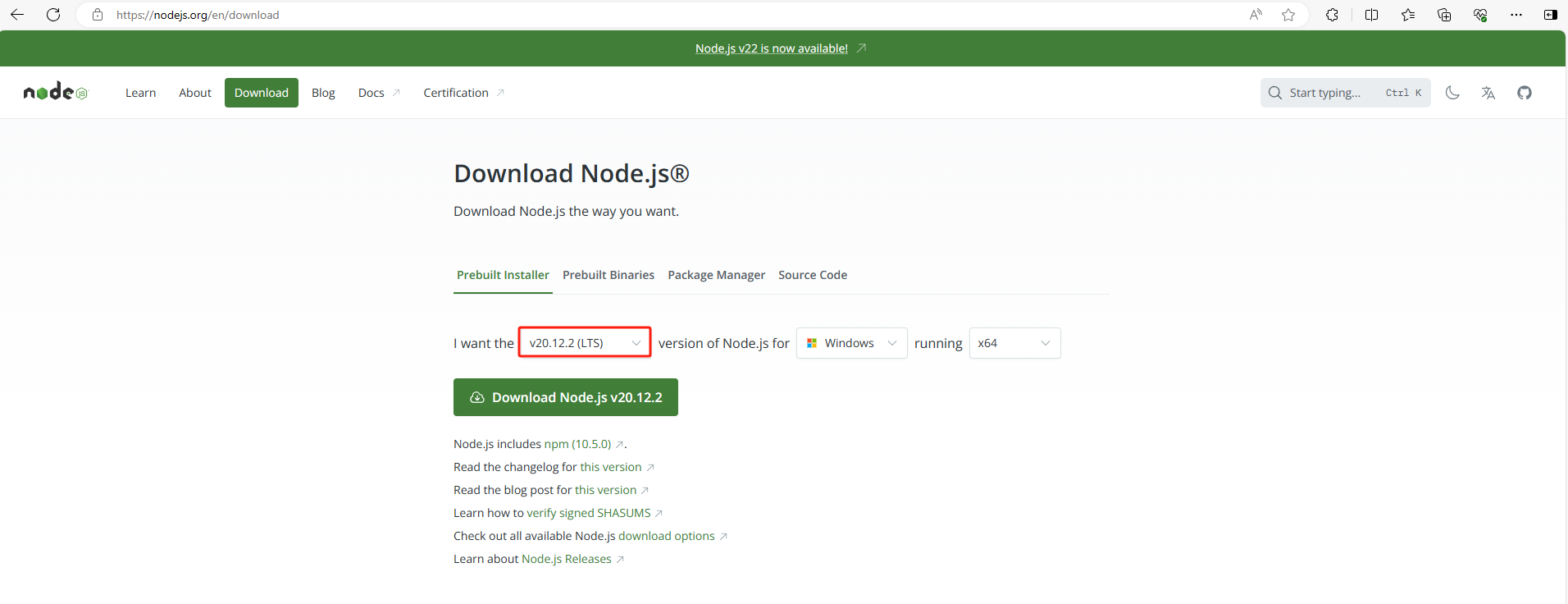Open browser Extensions puzzle icon
This screenshot has width=1568, height=604.
tap(1332, 15)
